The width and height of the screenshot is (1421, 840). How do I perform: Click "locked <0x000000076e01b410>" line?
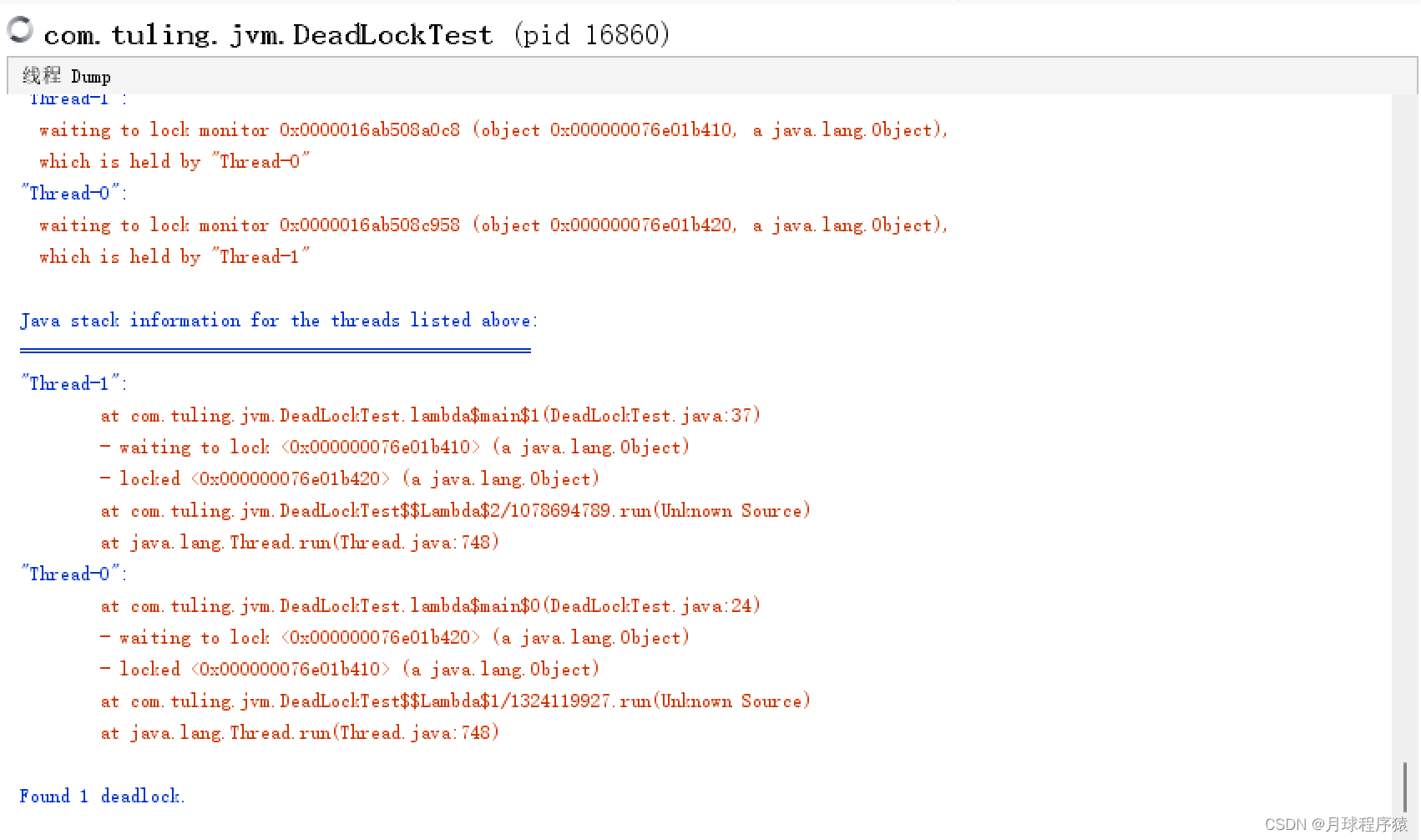point(349,670)
